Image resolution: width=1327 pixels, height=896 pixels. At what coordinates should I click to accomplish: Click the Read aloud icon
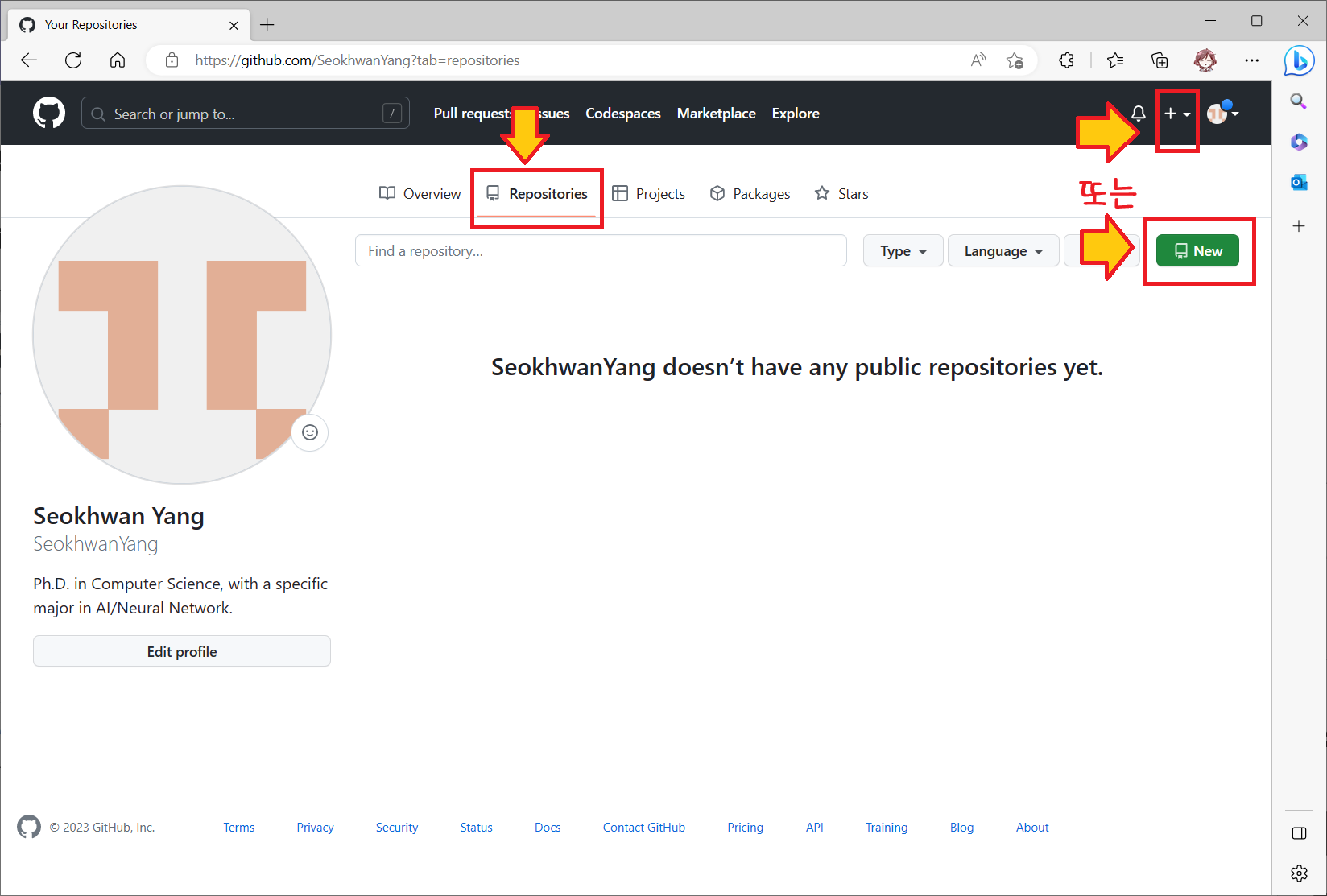click(978, 60)
